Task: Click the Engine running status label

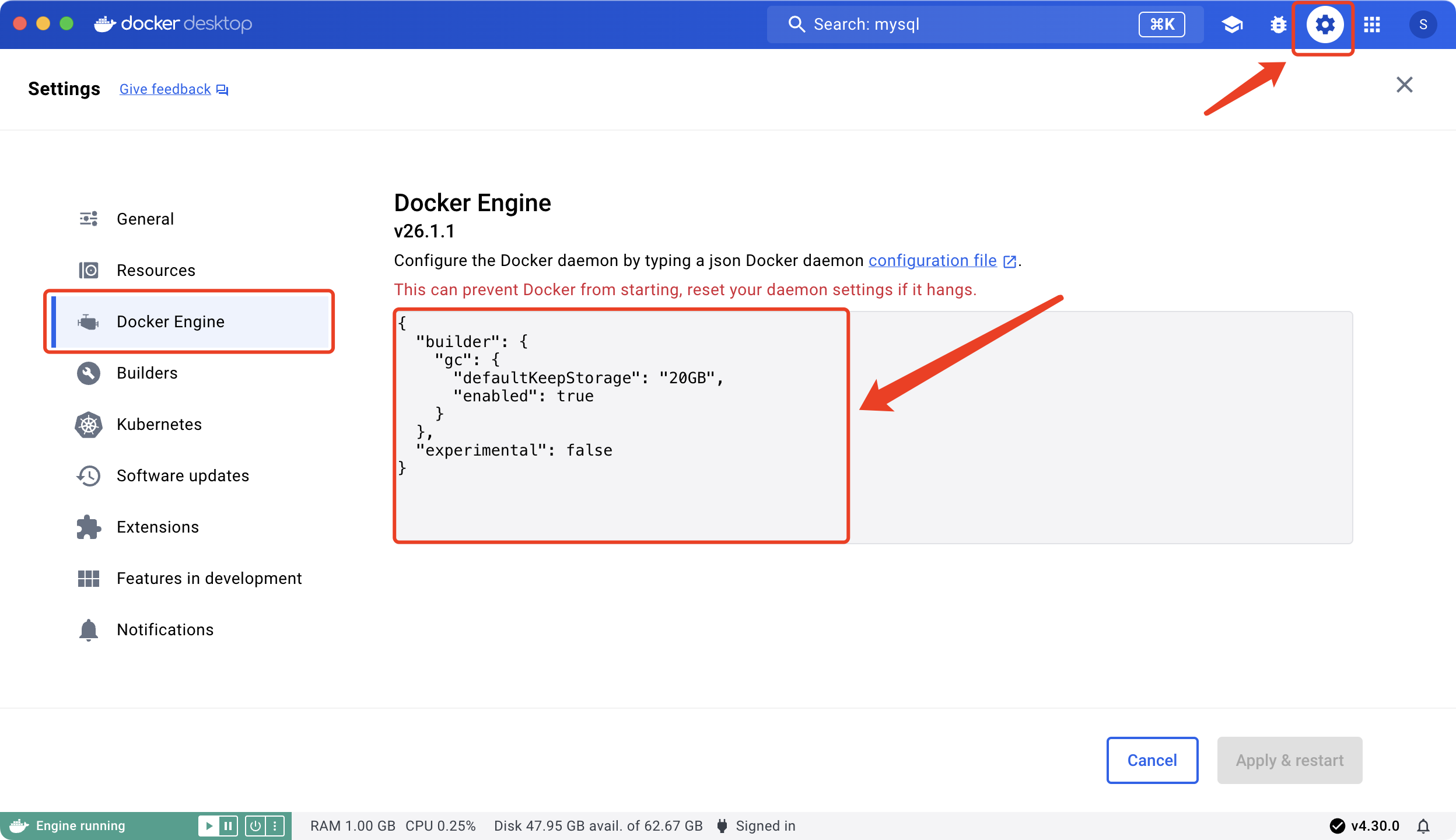Action: point(80,825)
